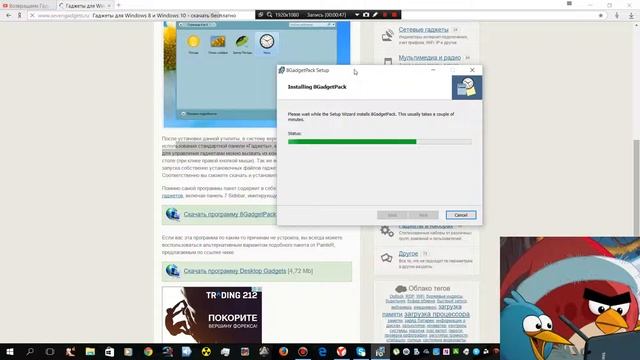Click the Yandex home button by the back arrow
The width and height of the screenshot is (640, 360).
[19, 16]
